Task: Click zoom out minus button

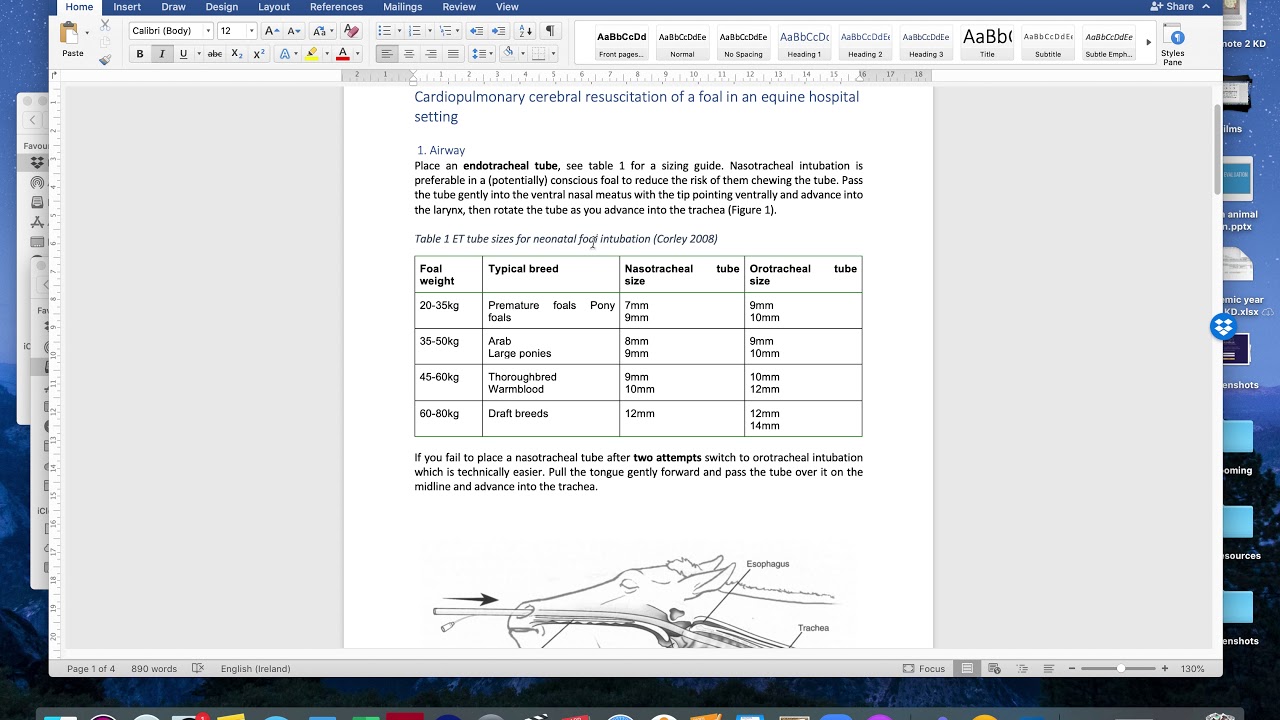Action: click(1071, 668)
